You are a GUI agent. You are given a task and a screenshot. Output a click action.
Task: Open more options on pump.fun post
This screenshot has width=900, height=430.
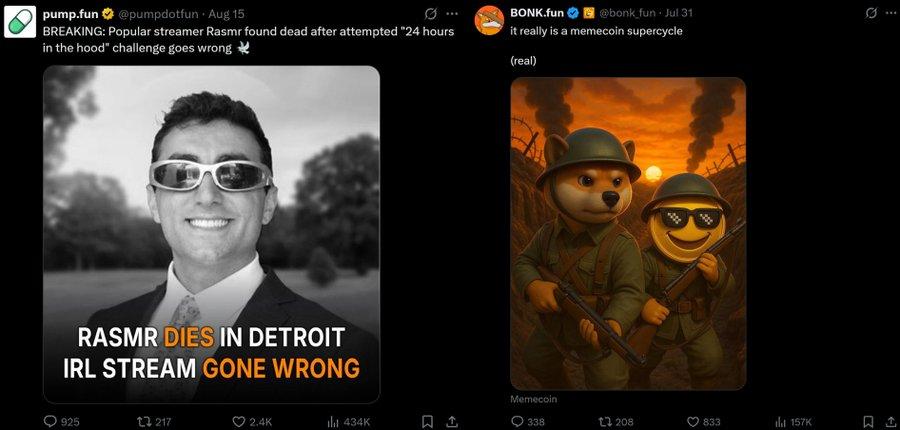(x=452, y=13)
